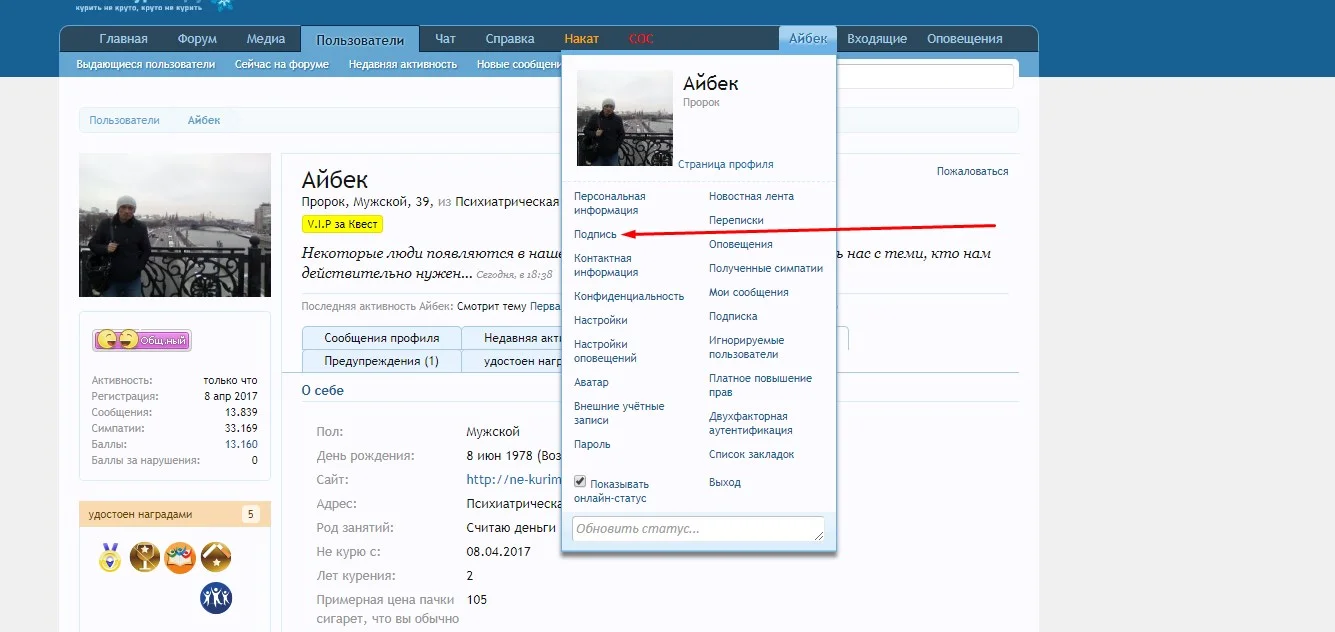Select the golden trophy cup award icon
The height and width of the screenshot is (632, 1335).
pyautogui.click(x=145, y=558)
